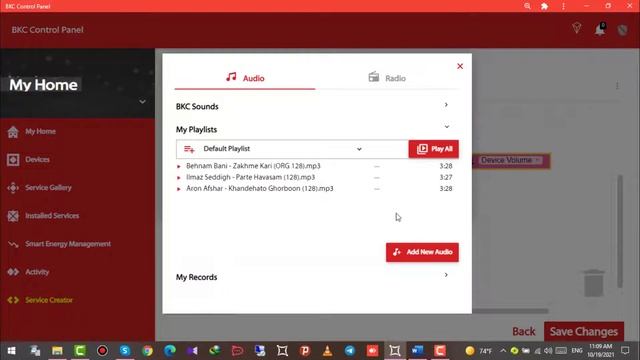Viewport: 640px width, 360px height.
Task: Expand the My Home header chevron
Action: point(142,101)
